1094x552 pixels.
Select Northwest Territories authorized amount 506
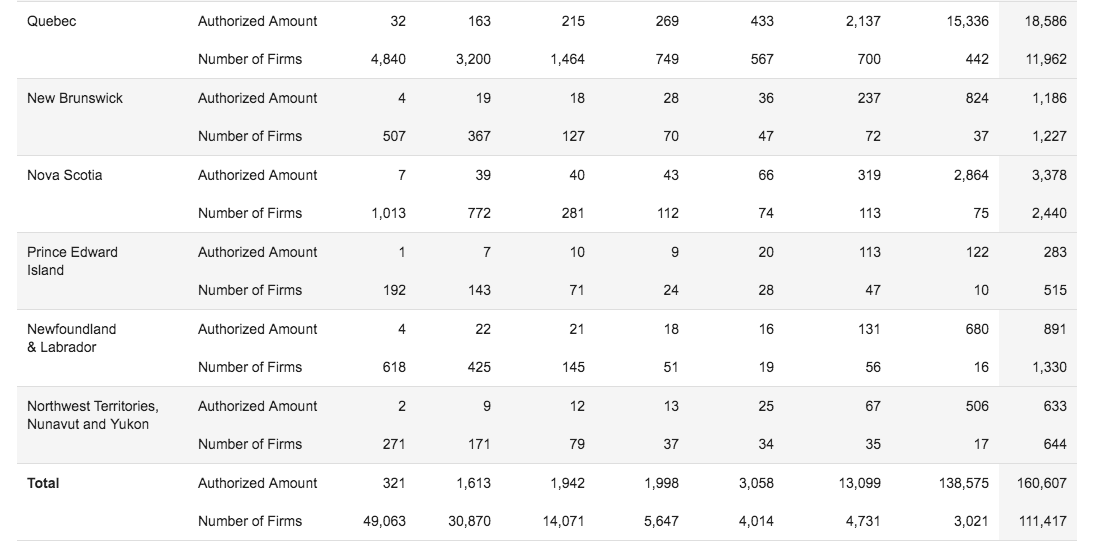point(977,406)
